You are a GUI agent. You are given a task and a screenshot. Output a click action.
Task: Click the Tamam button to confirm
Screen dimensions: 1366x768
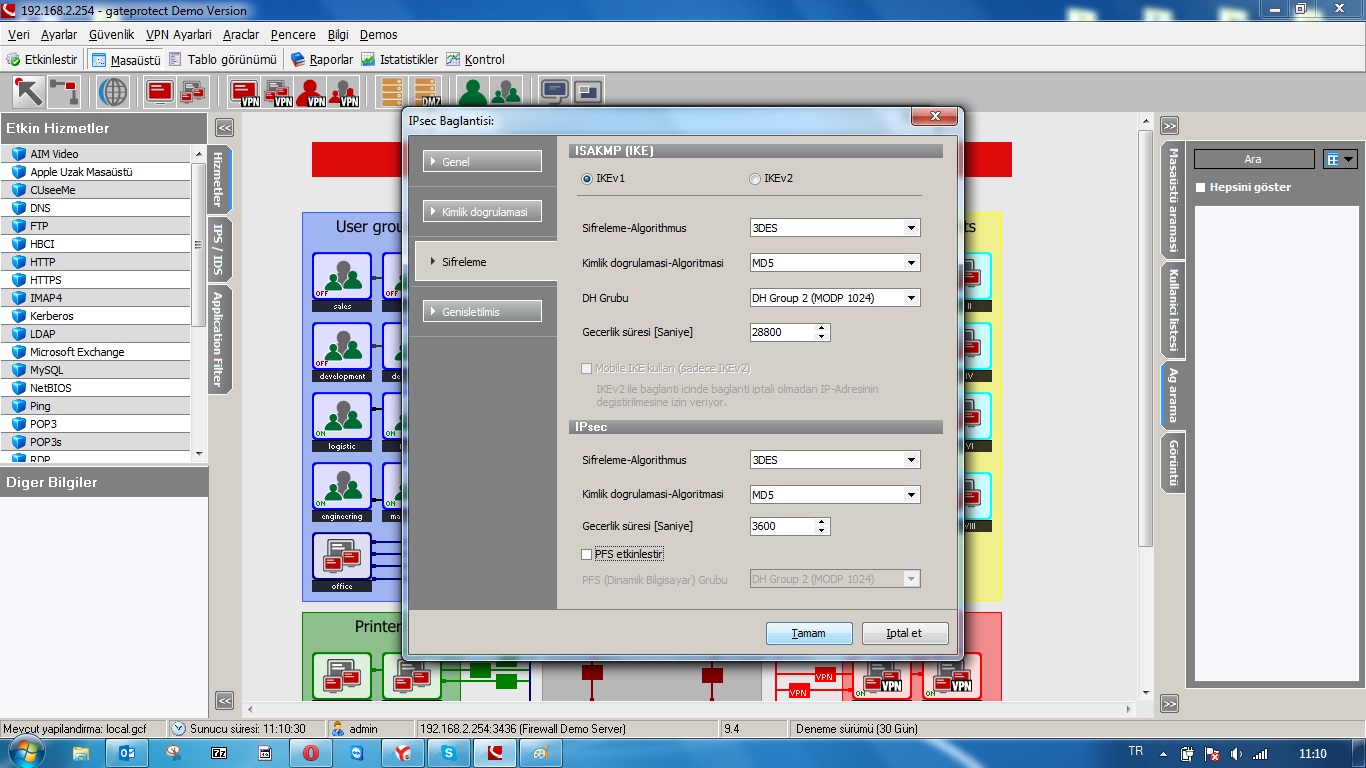pyautogui.click(x=809, y=633)
